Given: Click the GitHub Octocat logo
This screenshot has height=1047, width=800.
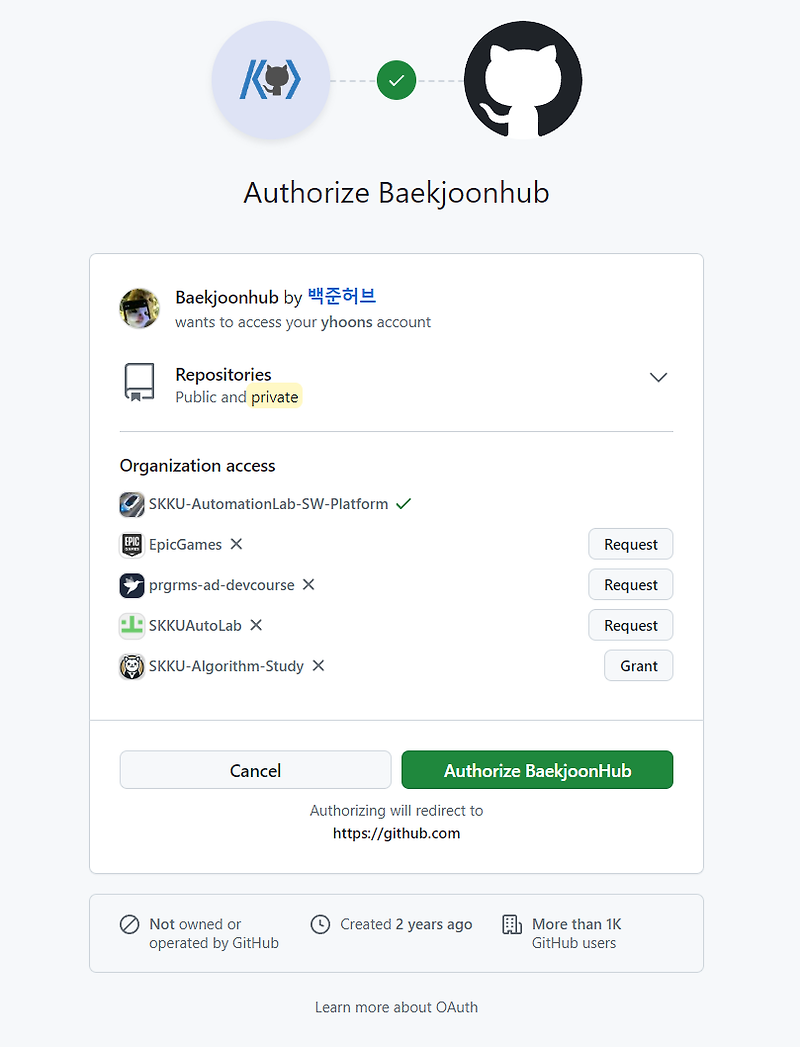Looking at the screenshot, I should tap(523, 80).
